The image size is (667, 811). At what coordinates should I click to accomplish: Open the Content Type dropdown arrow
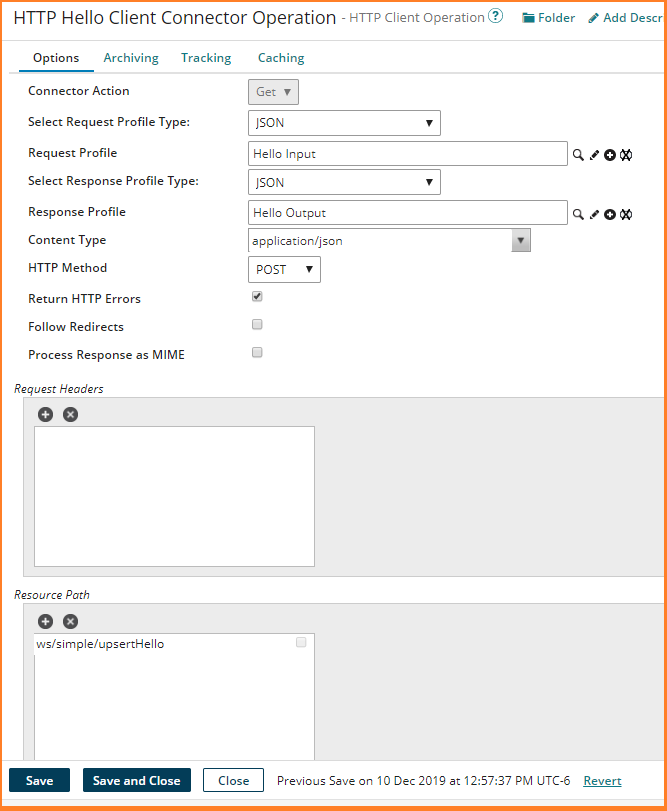coord(520,241)
